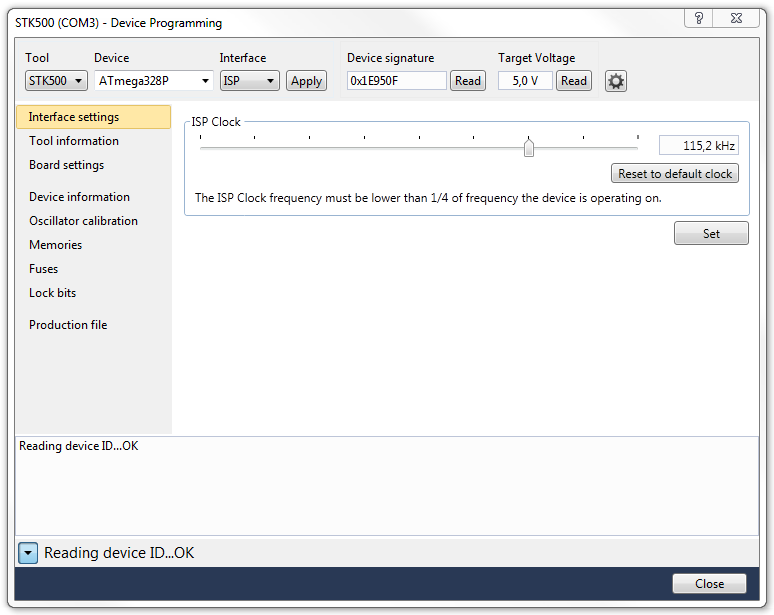Click the help question mark button
Screen dimensions: 774x615
point(699,19)
